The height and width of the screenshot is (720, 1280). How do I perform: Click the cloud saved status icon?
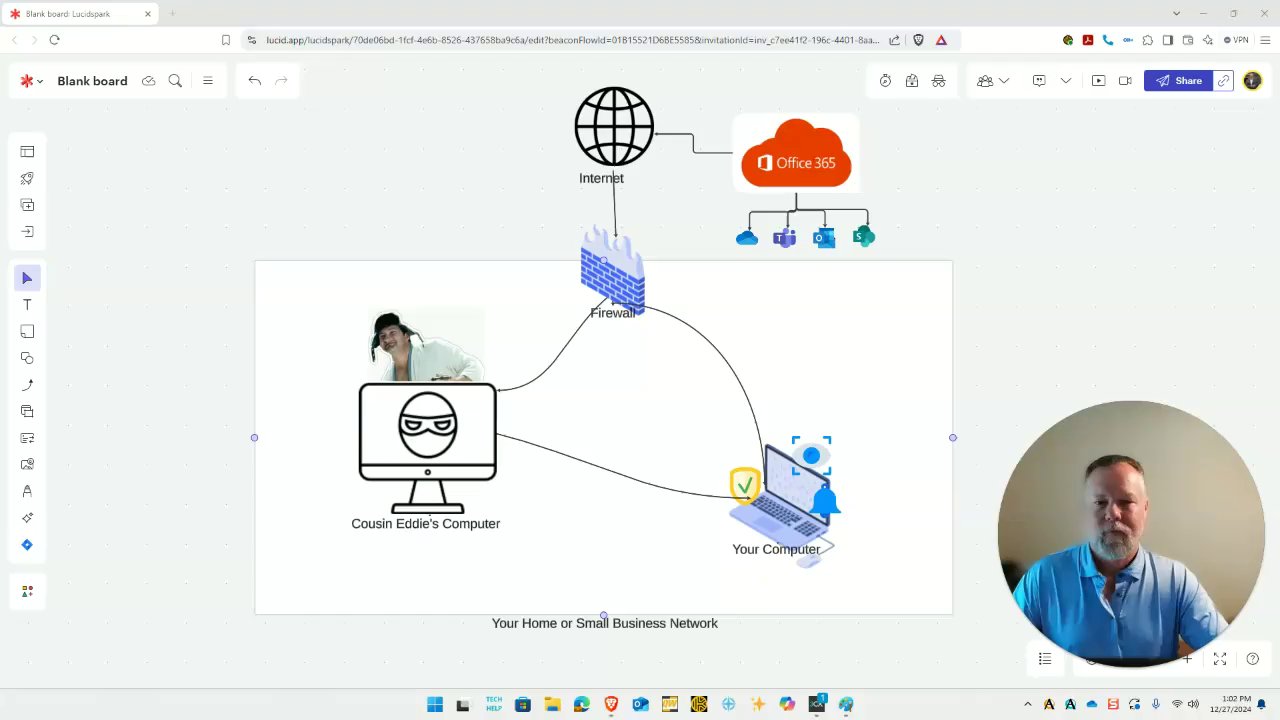(149, 81)
